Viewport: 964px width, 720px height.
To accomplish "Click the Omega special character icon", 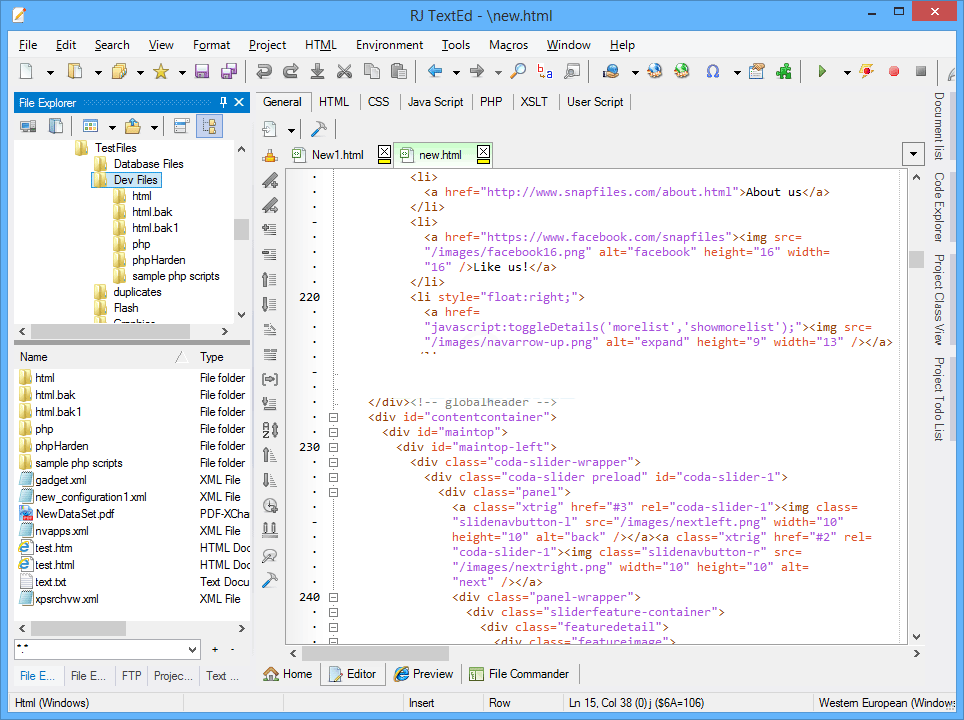I will [713, 72].
